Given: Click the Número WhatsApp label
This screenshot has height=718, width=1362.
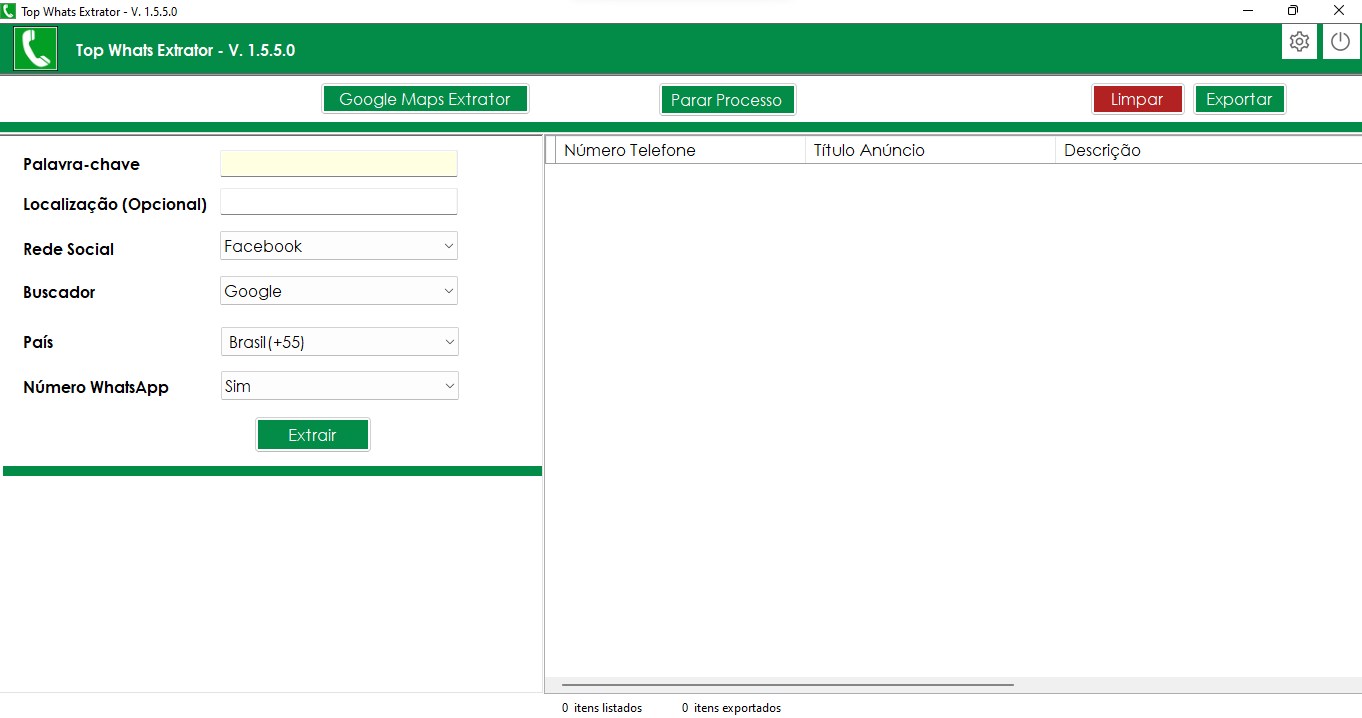Looking at the screenshot, I should pyautogui.click(x=96, y=387).
